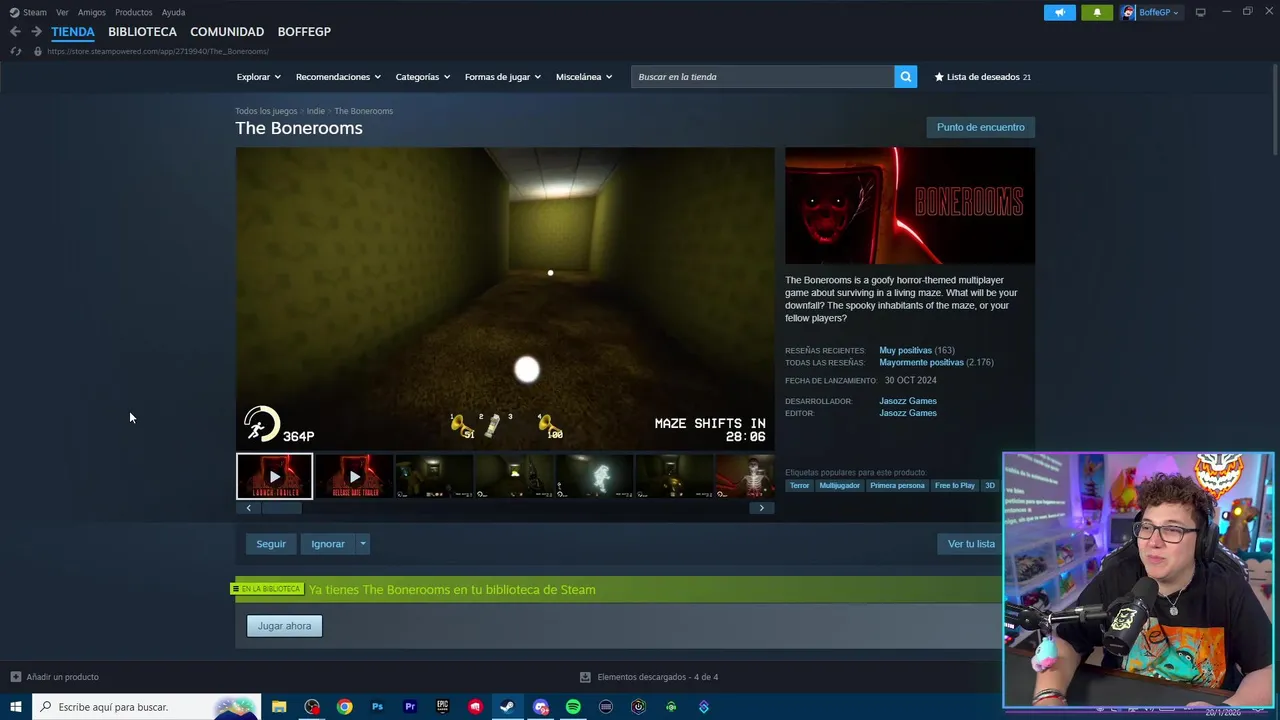Select the glowing ghost screenshot thumbnail
1280x720 pixels.
coord(594,476)
